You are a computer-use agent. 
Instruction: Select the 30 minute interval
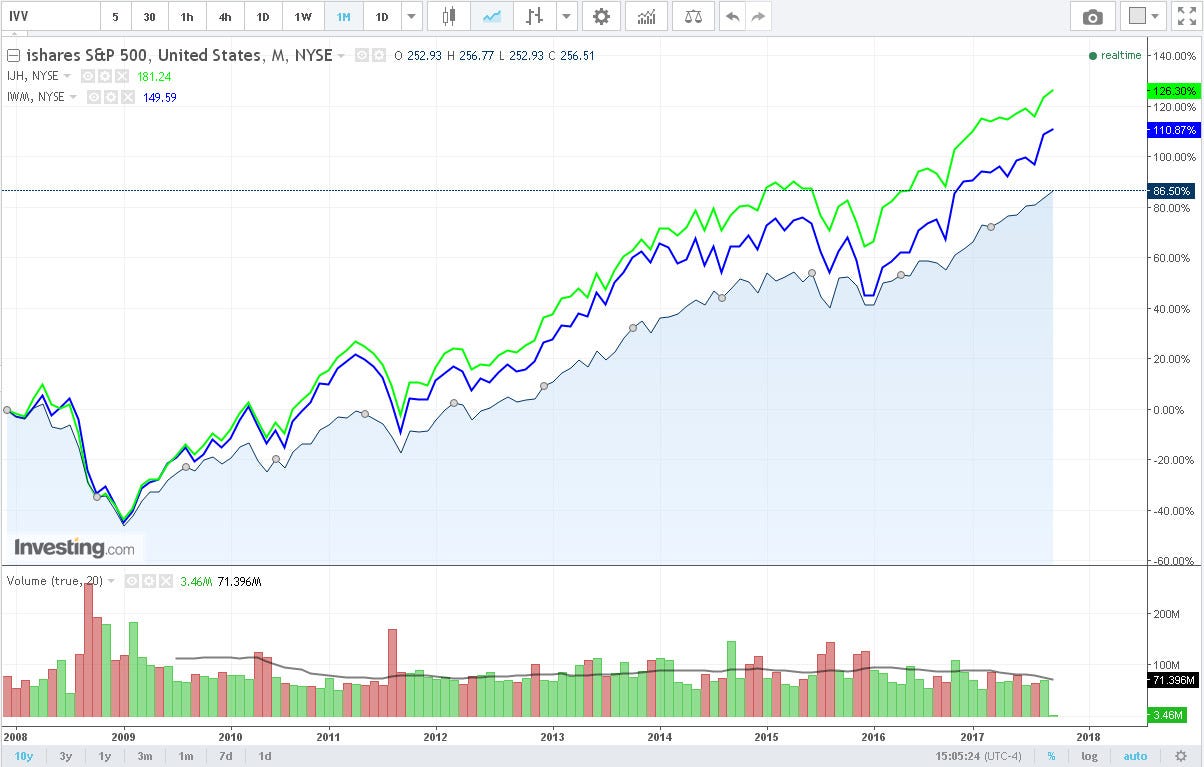[x=149, y=16]
